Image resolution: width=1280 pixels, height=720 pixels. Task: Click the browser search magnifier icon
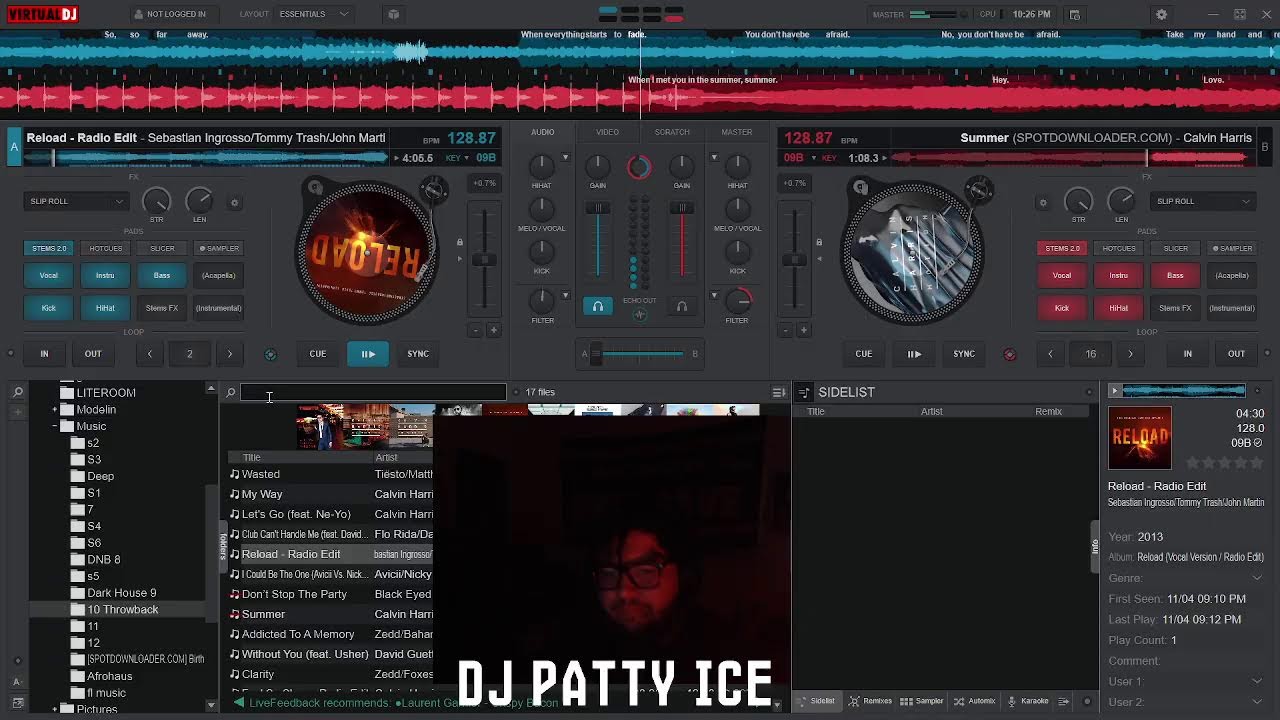[230, 392]
